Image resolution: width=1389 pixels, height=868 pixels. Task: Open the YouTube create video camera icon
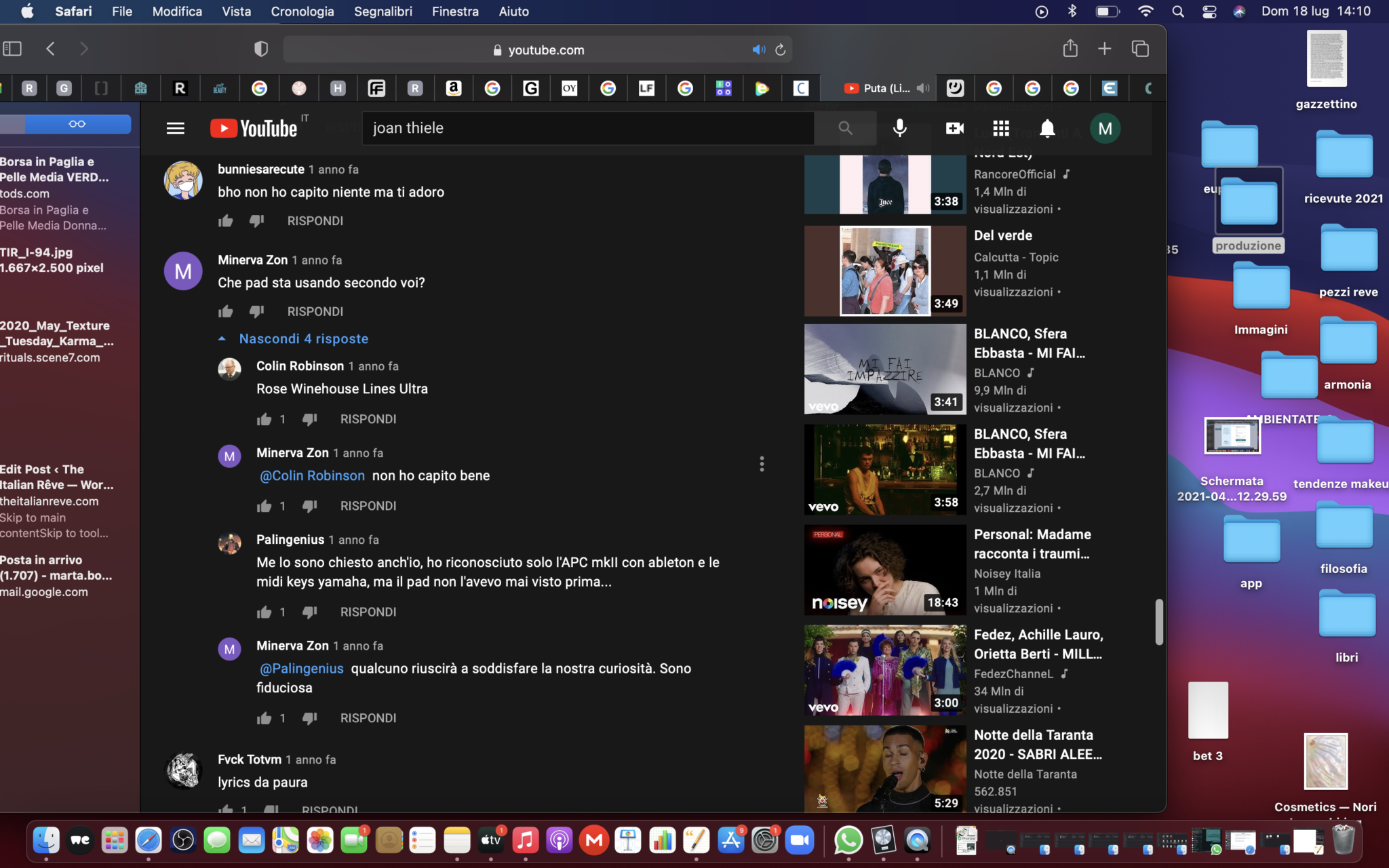point(955,128)
